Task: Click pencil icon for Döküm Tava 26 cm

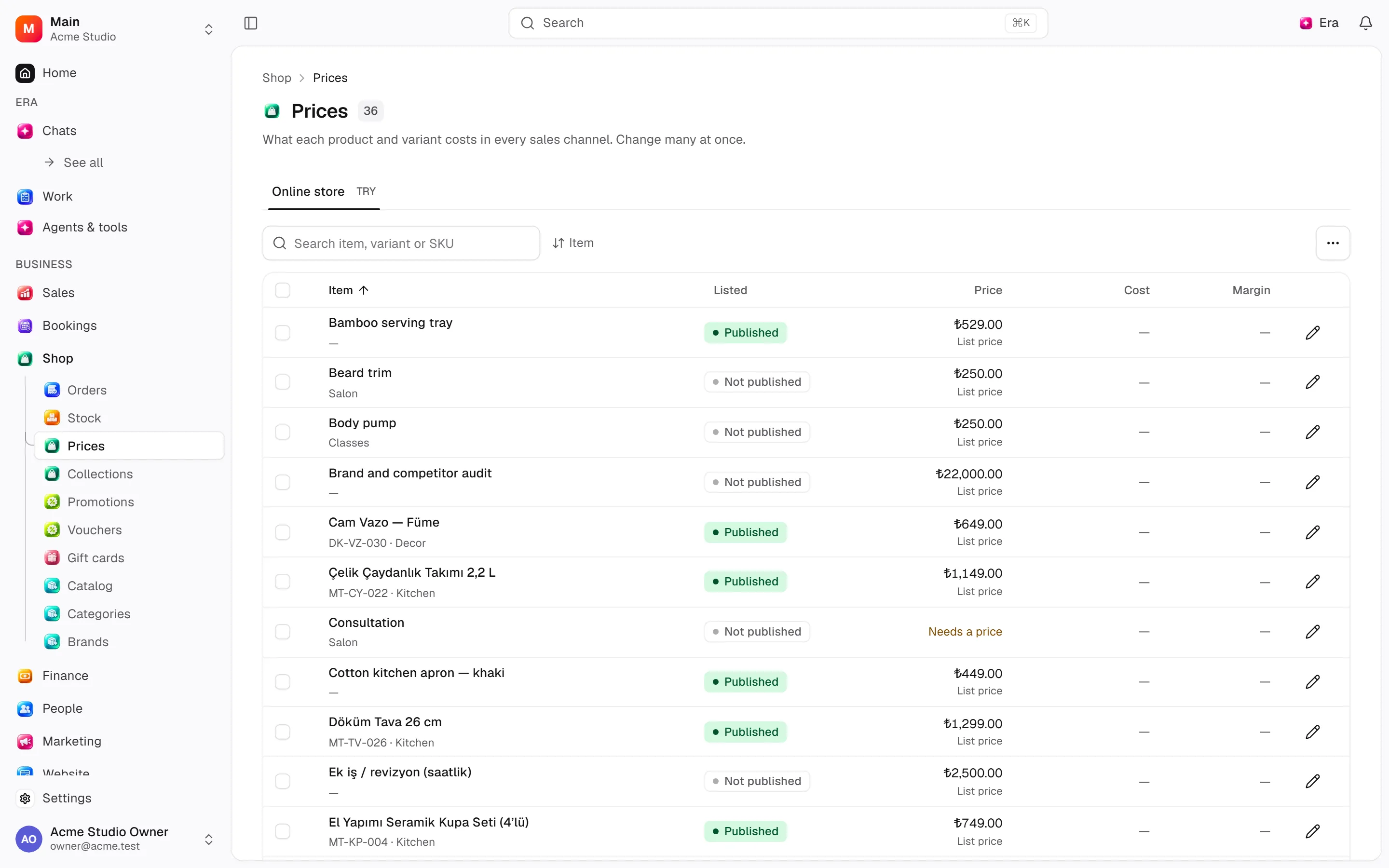Action: pos(1313,732)
